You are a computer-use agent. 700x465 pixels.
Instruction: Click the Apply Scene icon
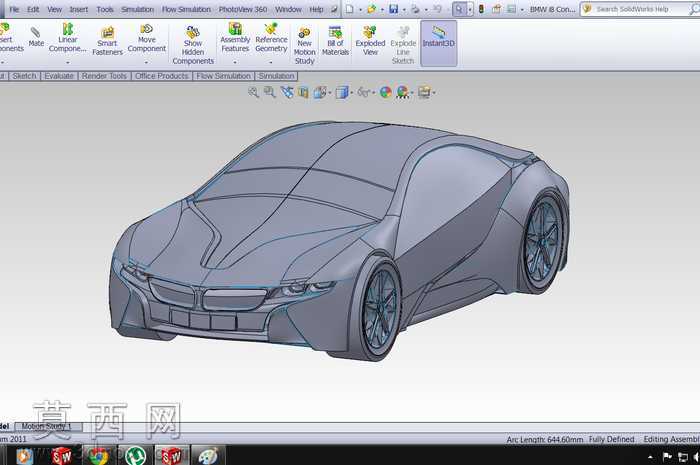pyautogui.click(x=402, y=92)
